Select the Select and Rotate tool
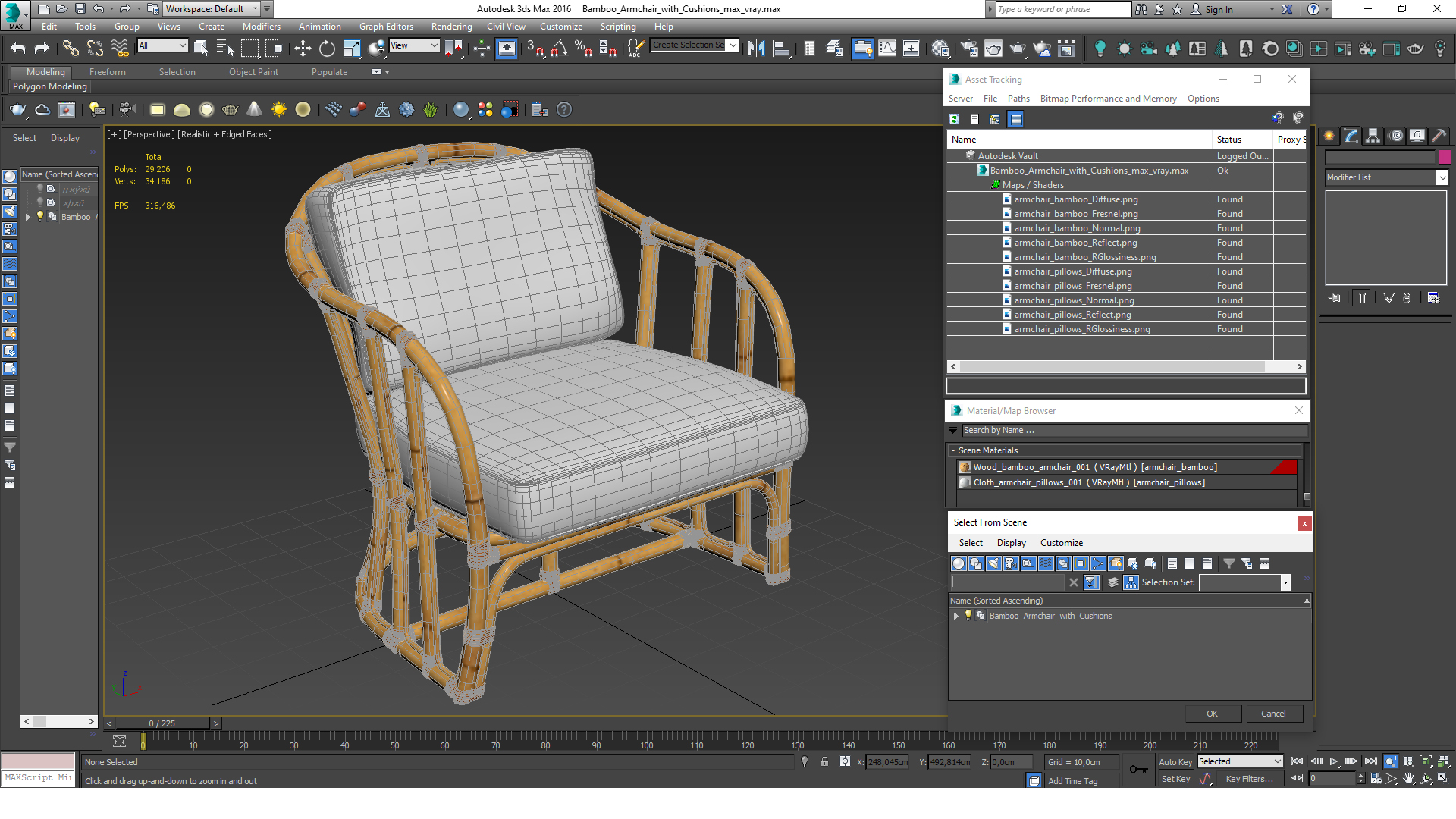 point(327,49)
